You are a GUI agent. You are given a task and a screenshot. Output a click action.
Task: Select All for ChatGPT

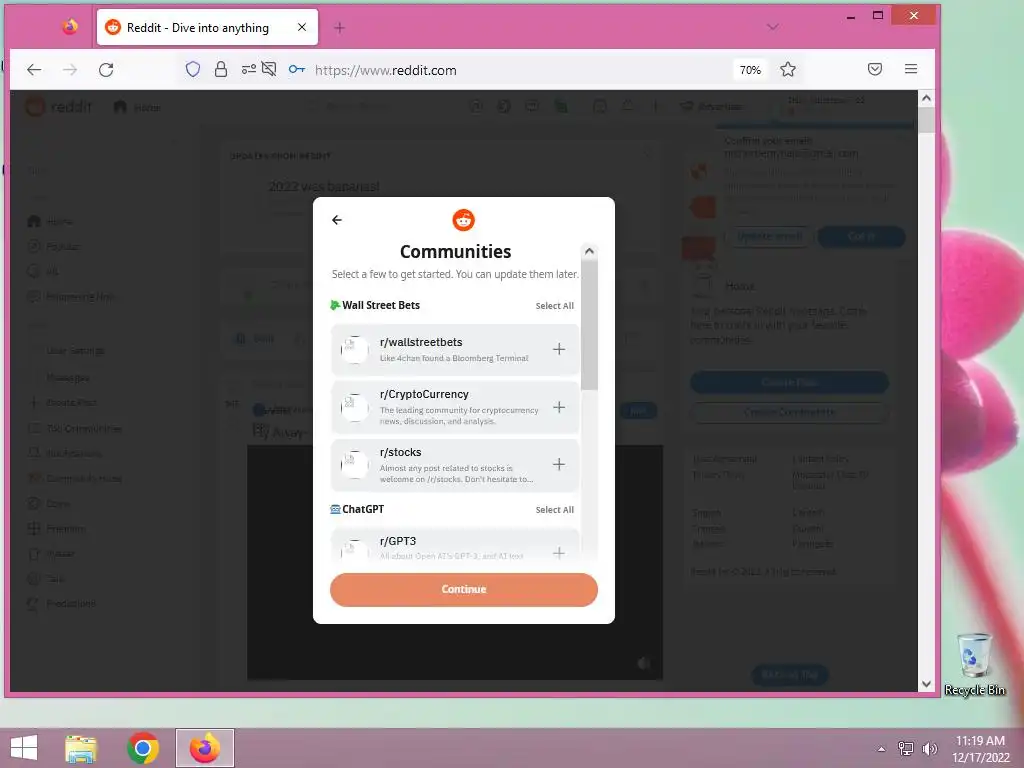(554, 509)
